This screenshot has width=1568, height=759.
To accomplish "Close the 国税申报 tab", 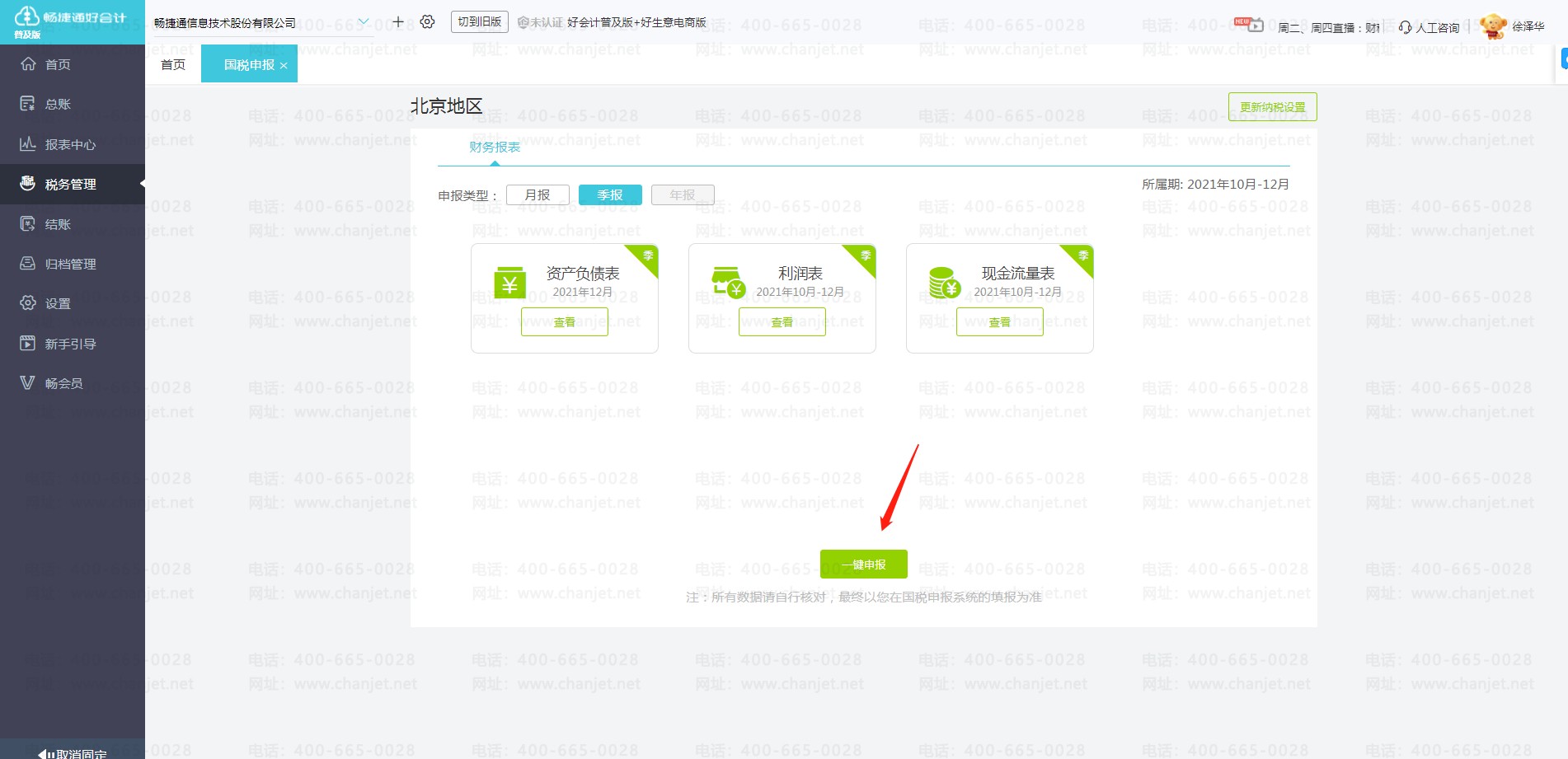I will pyautogui.click(x=284, y=66).
